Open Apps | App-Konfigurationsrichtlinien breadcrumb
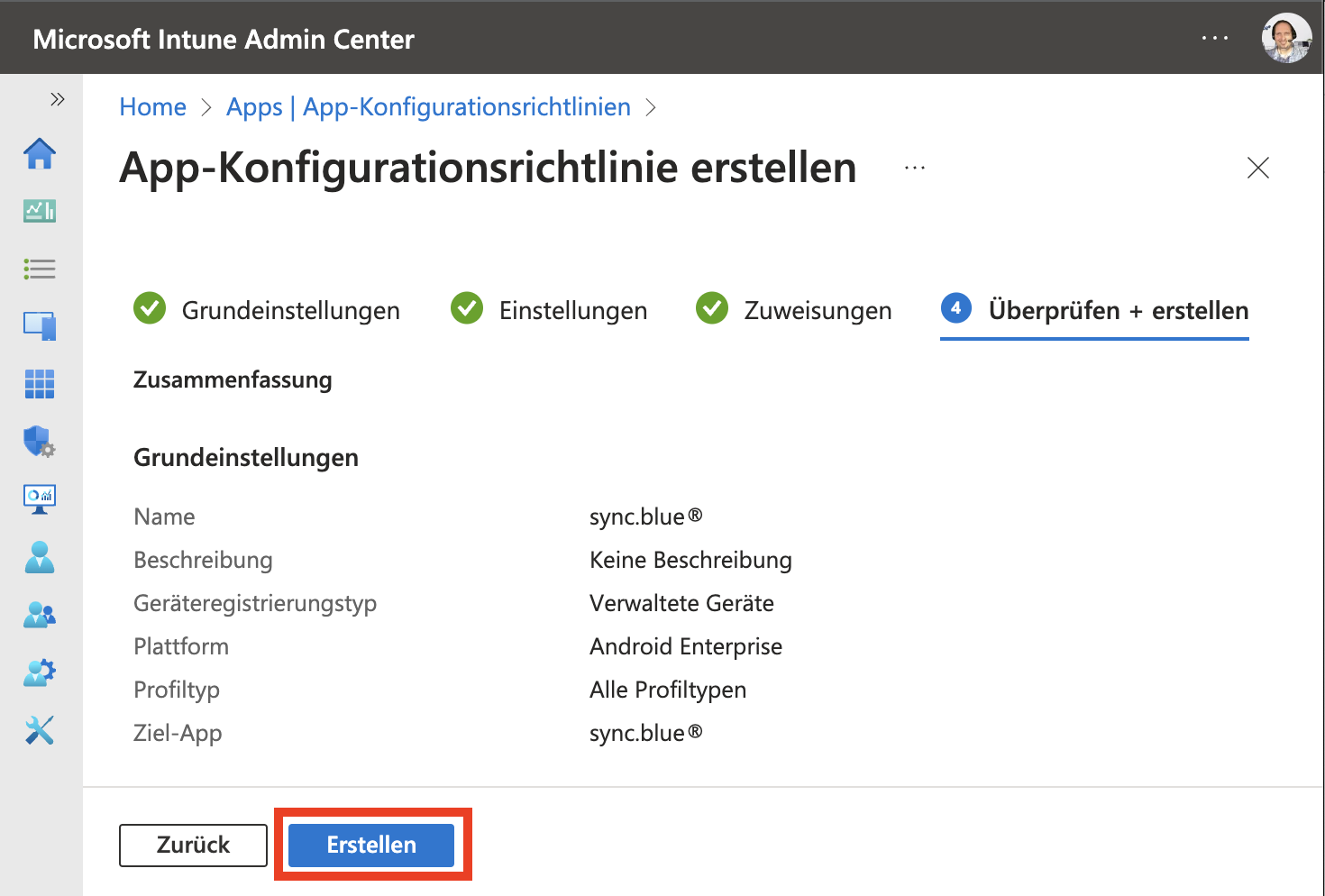Image resolution: width=1325 pixels, height=896 pixels. 428,106
